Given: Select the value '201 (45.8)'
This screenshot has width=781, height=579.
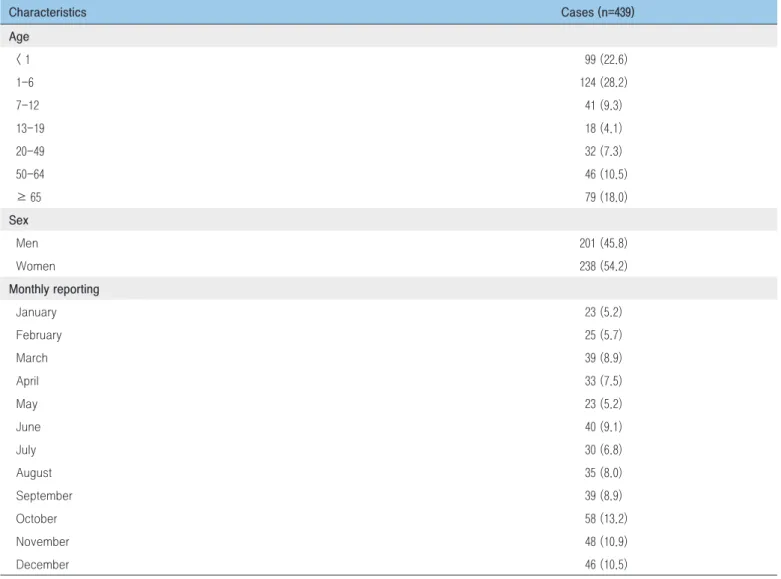Looking at the screenshot, I should coord(603,243).
